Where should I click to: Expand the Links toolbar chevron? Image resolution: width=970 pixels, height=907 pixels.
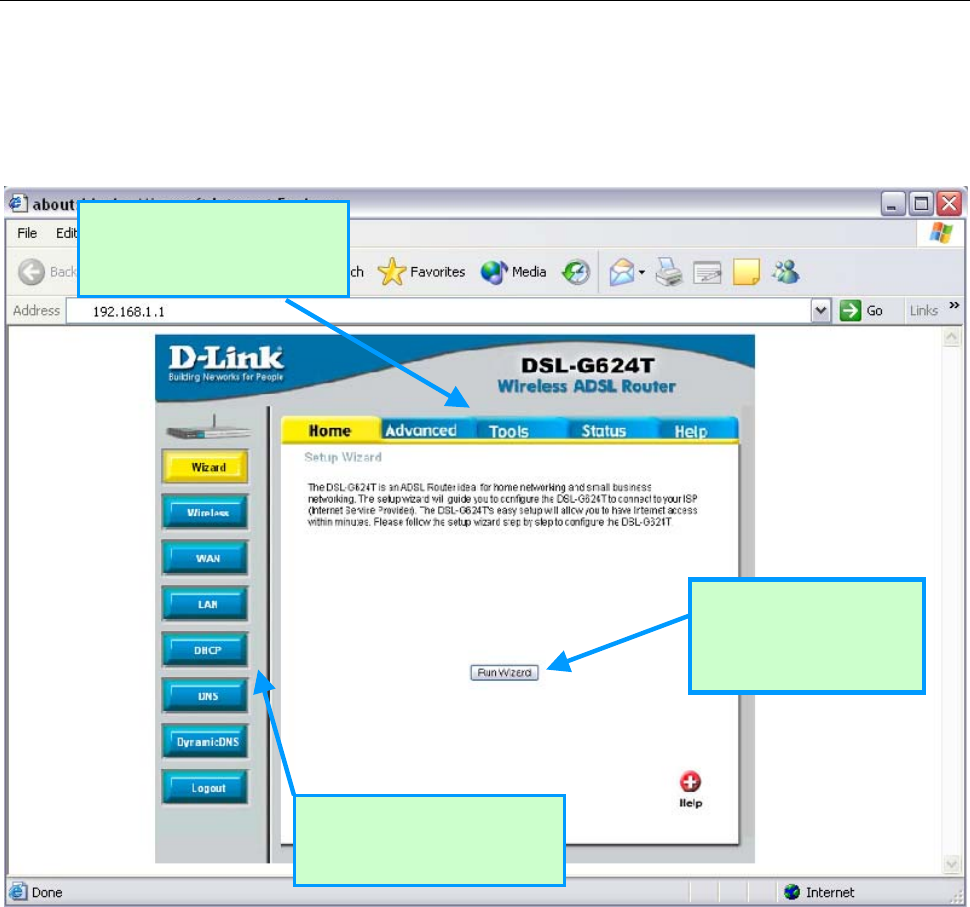coord(954,305)
